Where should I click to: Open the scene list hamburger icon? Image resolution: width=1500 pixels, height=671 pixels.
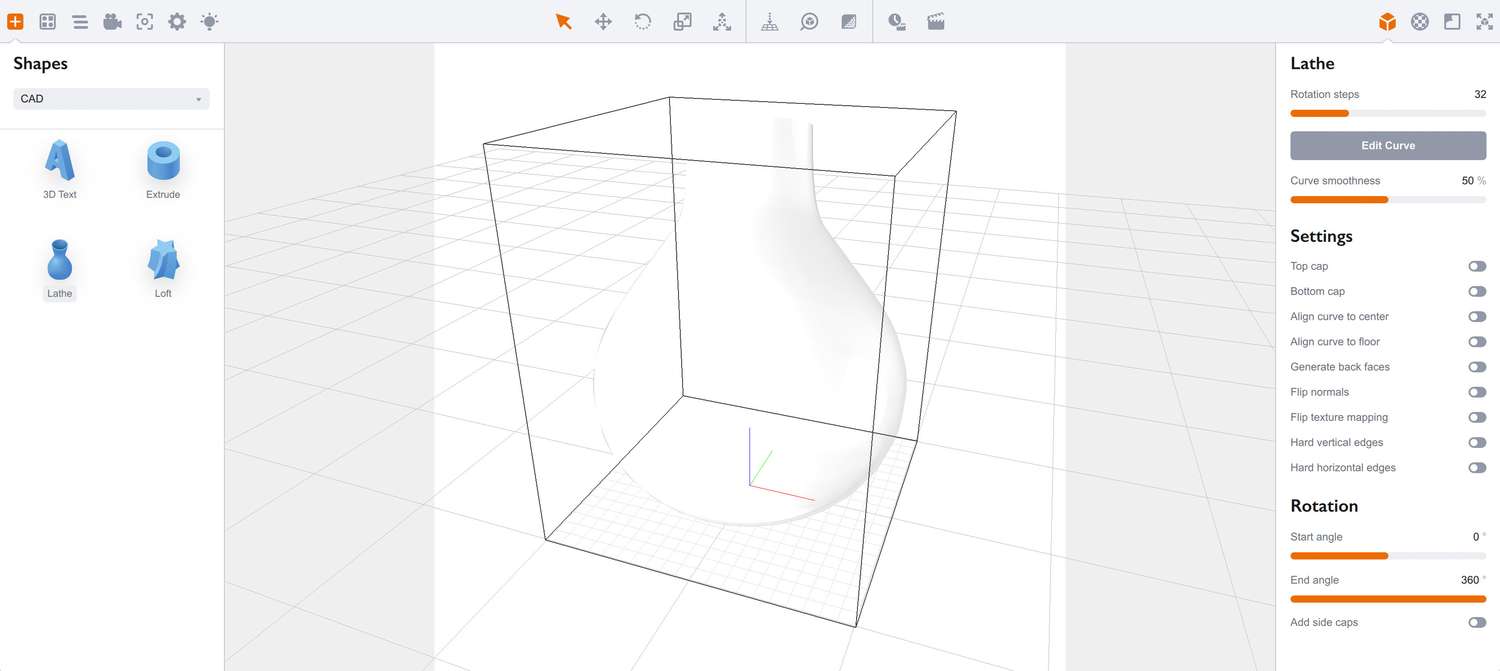coord(80,21)
